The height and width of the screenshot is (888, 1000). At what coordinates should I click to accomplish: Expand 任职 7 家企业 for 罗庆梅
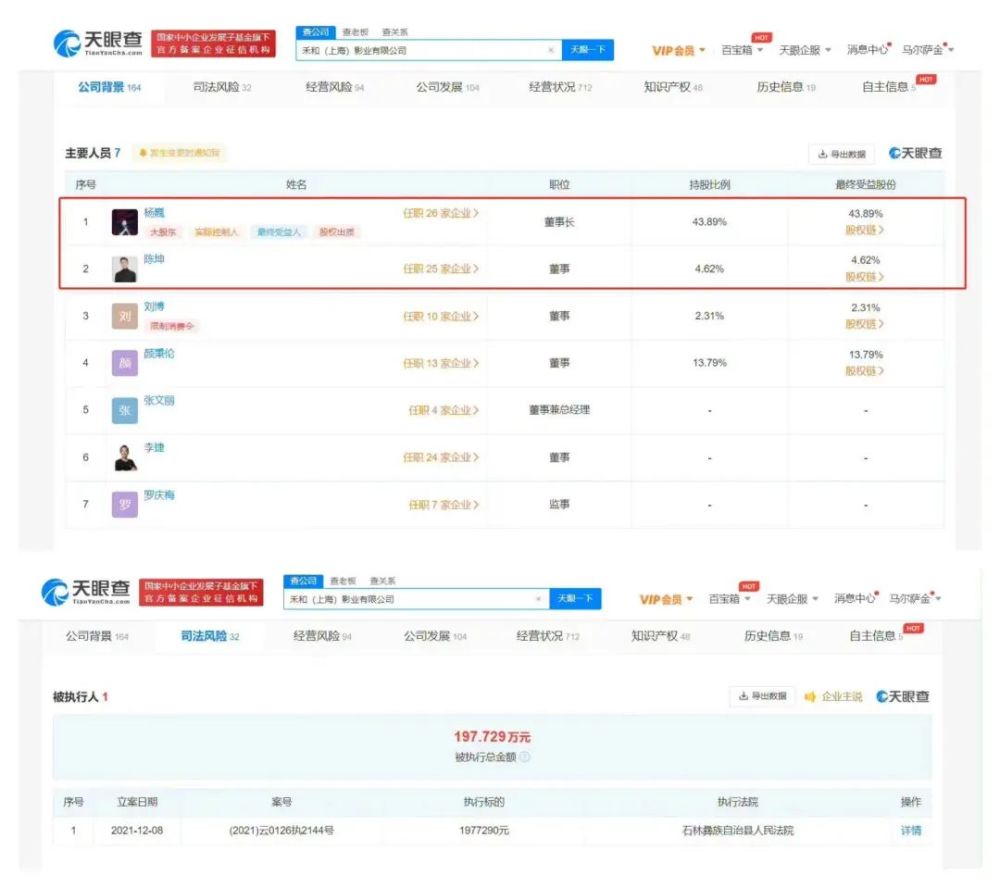(x=443, y=505)
